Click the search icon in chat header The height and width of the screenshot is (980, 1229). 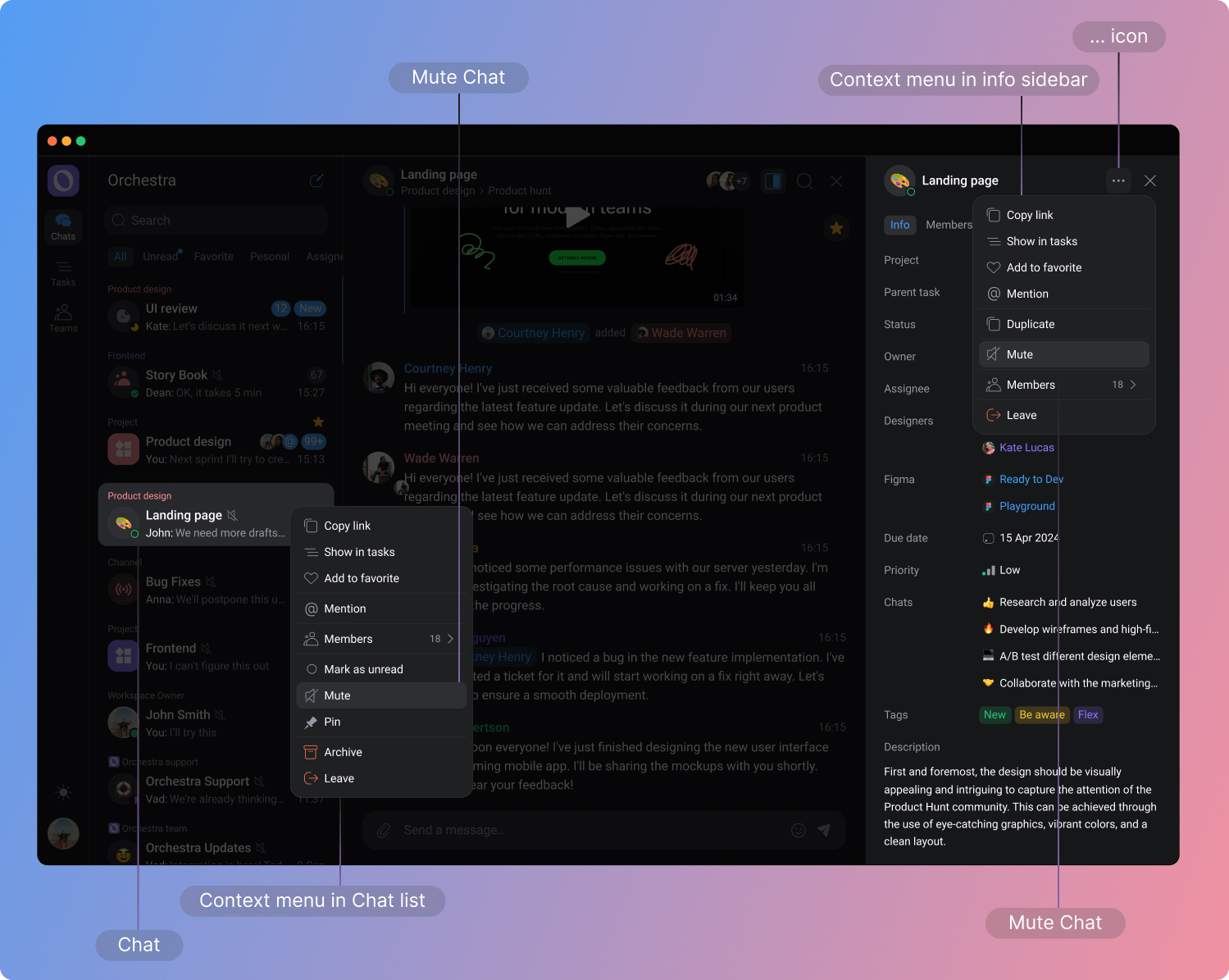(x=804, y=181)
